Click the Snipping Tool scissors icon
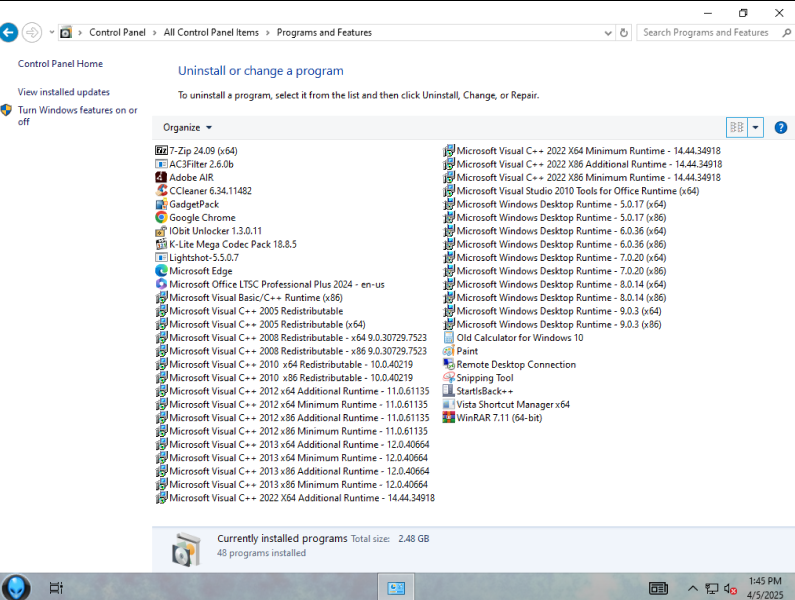This screenshot has height=600, width=795. (x=449, y=377)
